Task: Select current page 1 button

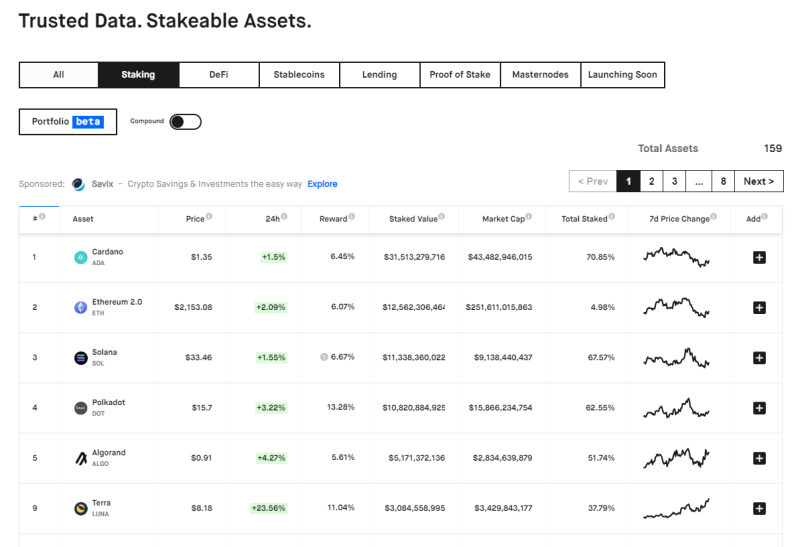Action: 629,181
